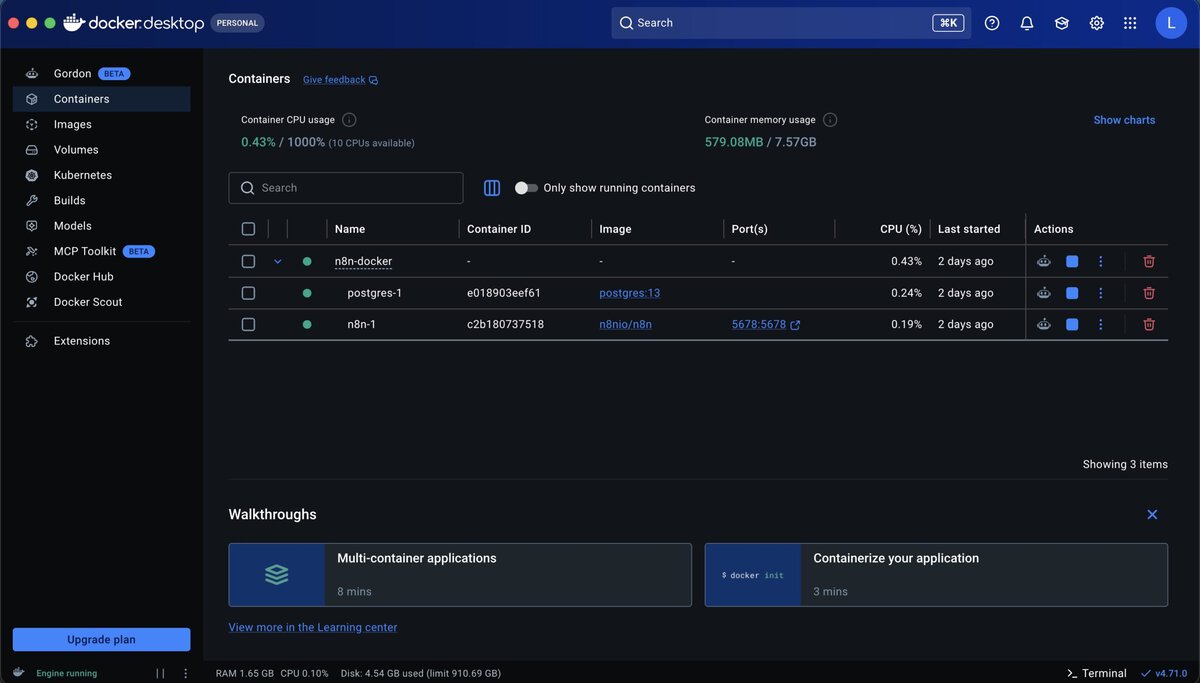
Task: Pause Docker engine from status bar
Action: click(160, 673)
